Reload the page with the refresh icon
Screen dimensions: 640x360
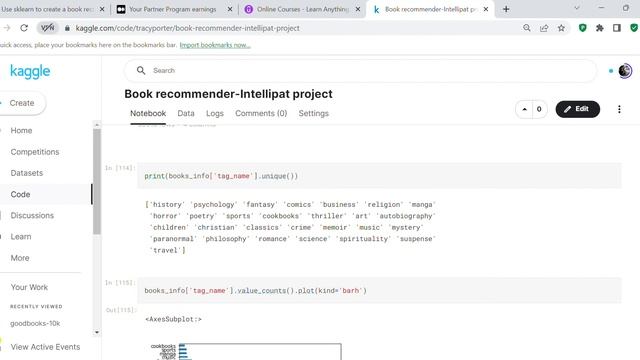click(24, 28)
